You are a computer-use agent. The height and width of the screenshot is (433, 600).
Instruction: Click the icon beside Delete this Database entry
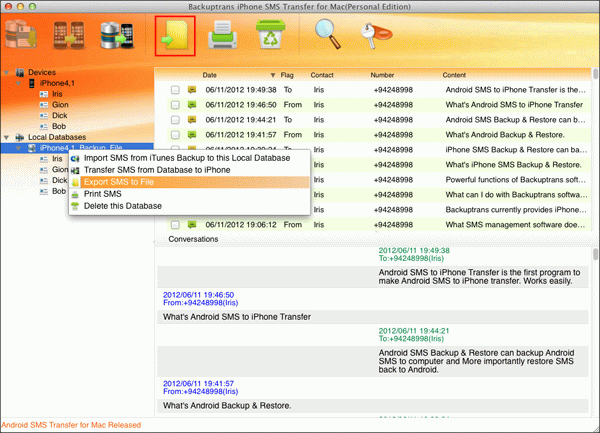point(75,206)
